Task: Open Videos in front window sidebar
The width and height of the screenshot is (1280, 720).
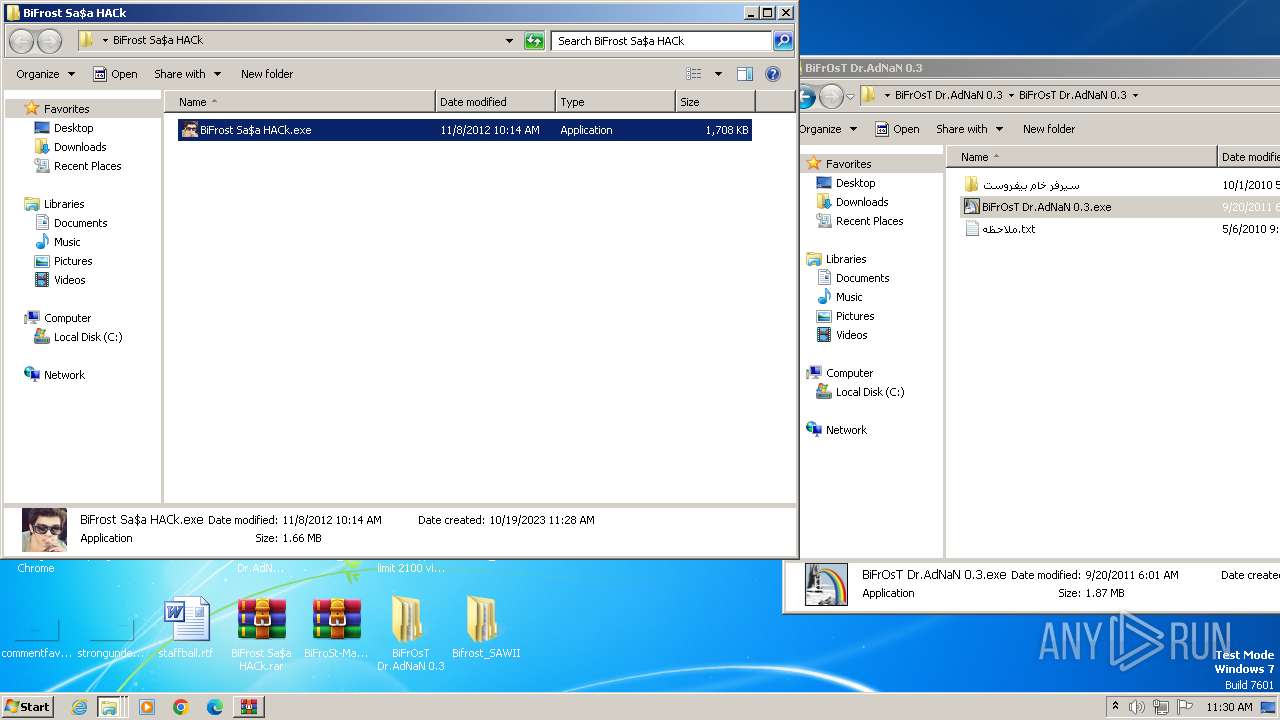Action: pyautogui.click(x=69, y=280)
